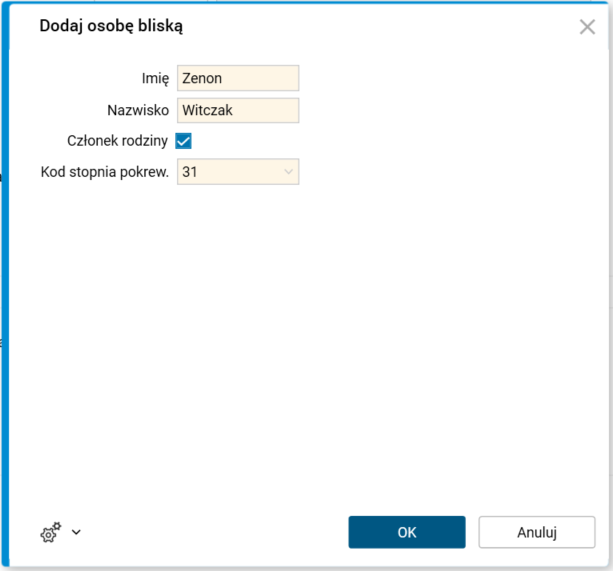Click the Imię label
This screenshot has width=613, height=571.
(x=155, y=78)
